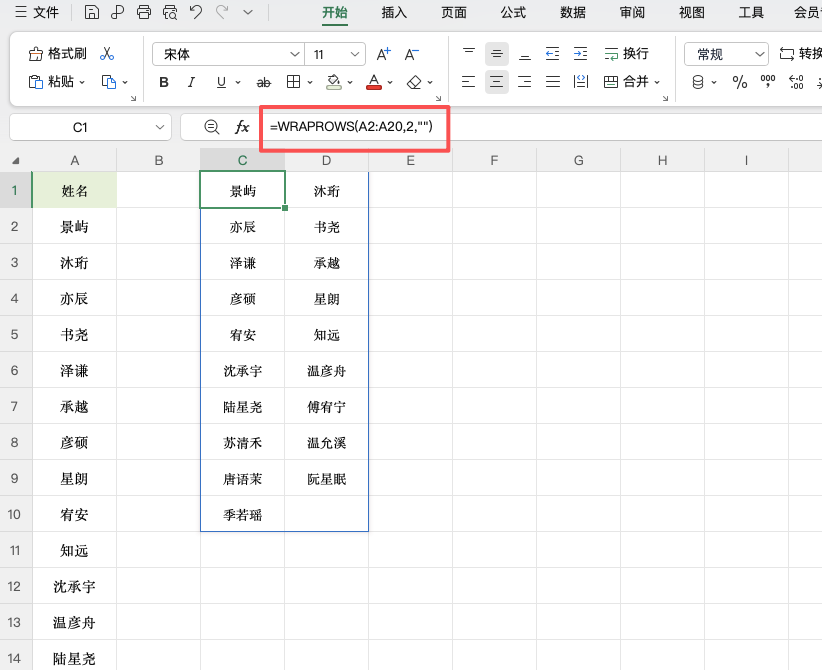Image resolution: width=822 pixels, height=670 pixels.
Task: Switch to the 页面 tab
Action: pyautogui.click(x=453, y=12)
